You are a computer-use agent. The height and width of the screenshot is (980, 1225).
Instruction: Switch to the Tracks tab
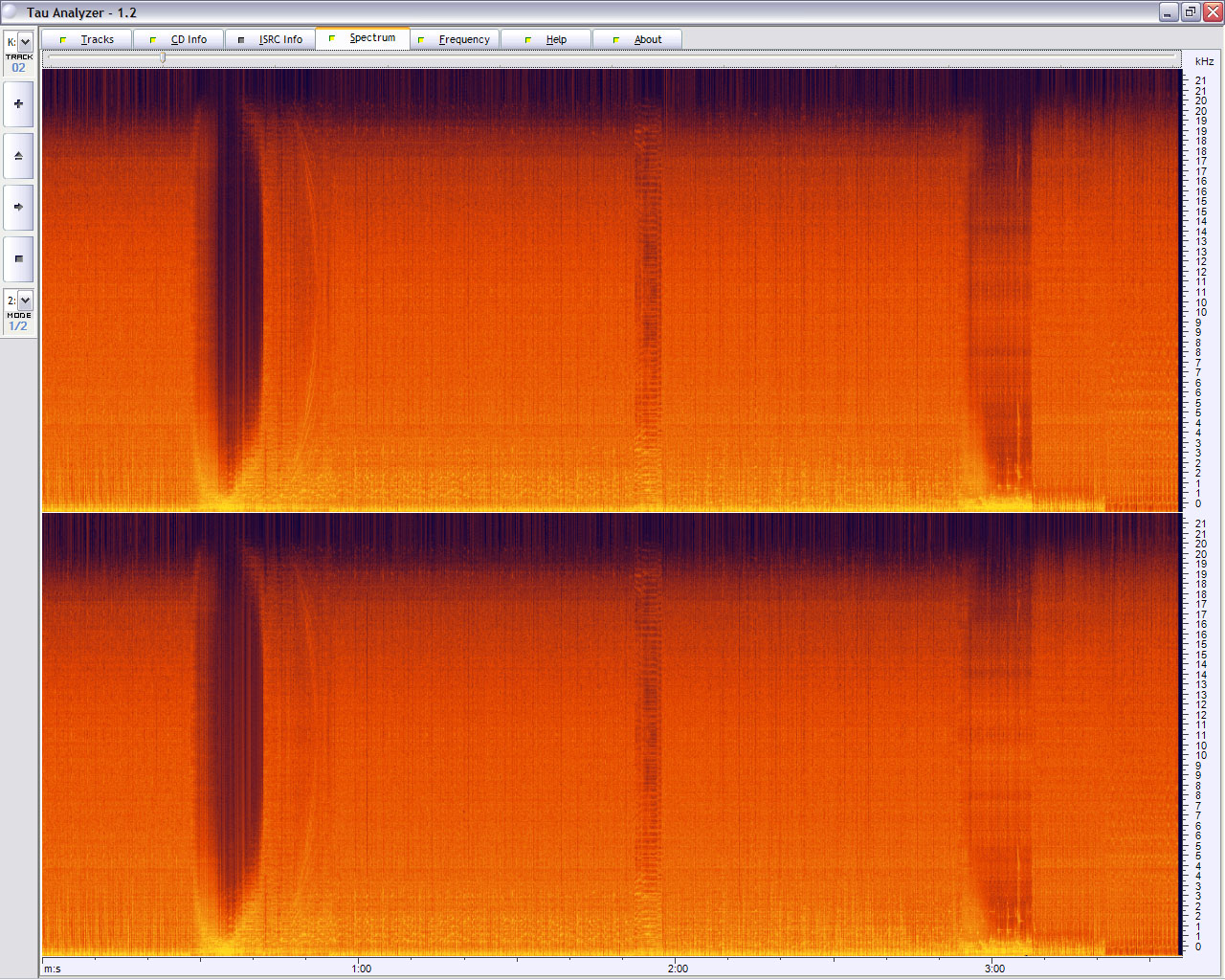click(87, 39)
